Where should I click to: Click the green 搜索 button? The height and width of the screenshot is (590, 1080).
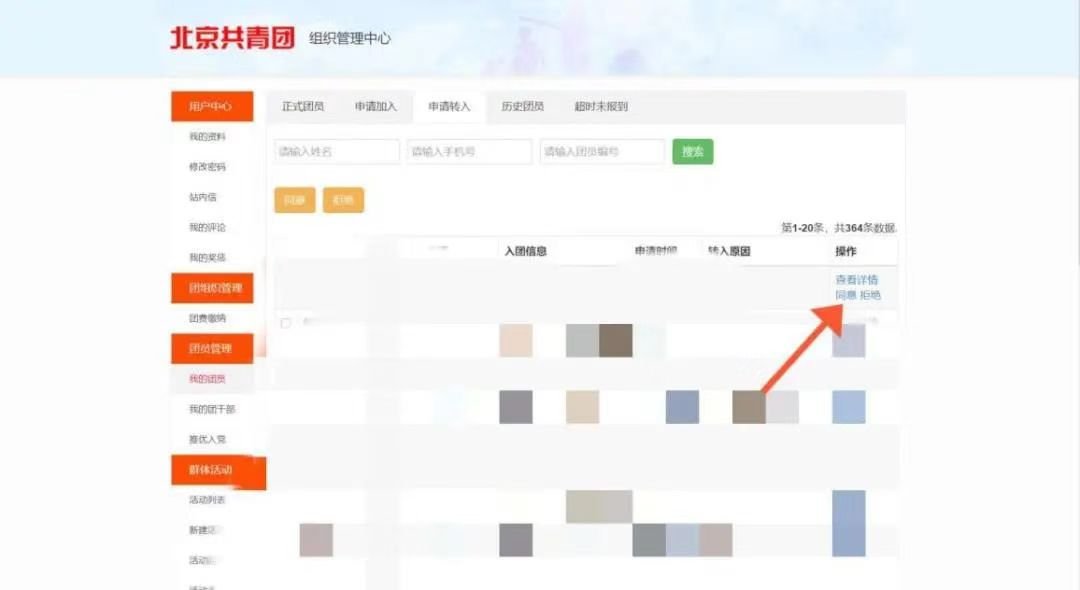(x=693, y=151)
